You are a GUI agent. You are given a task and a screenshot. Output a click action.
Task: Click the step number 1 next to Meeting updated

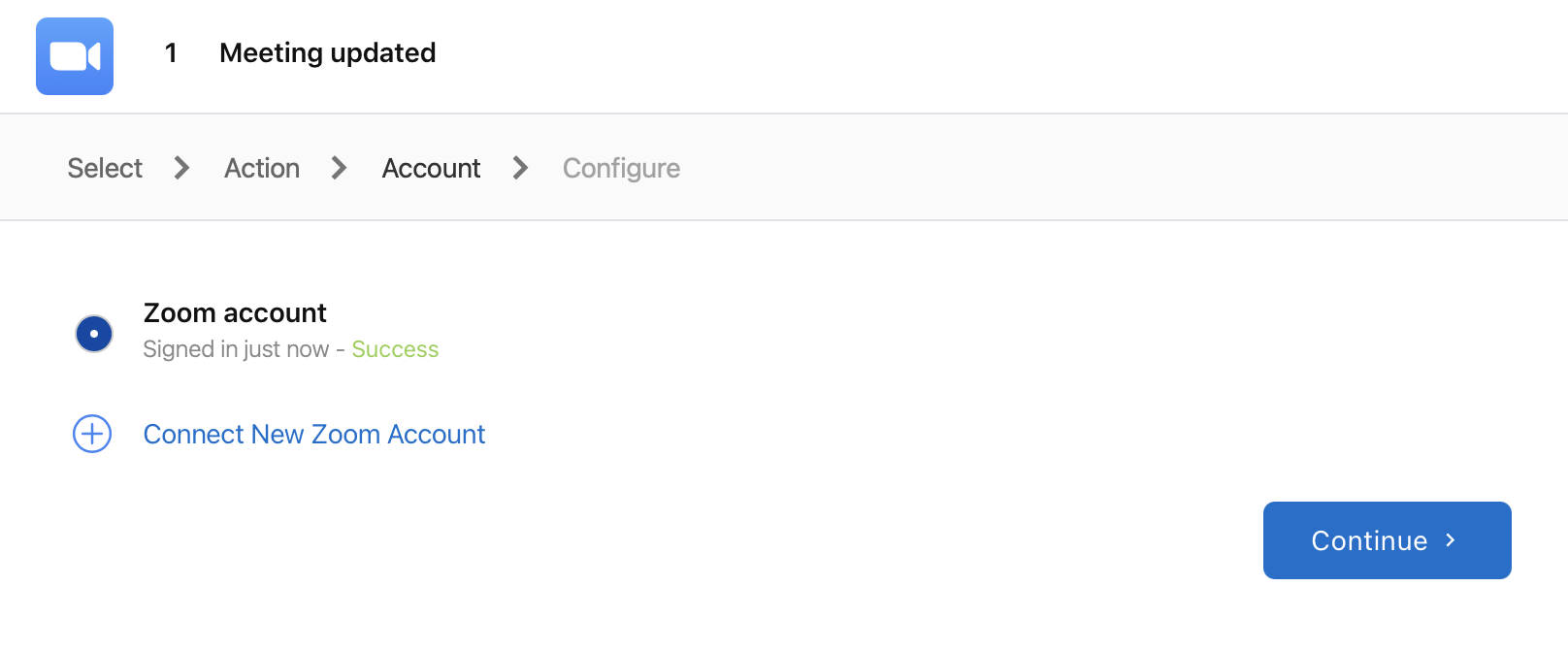171,53
